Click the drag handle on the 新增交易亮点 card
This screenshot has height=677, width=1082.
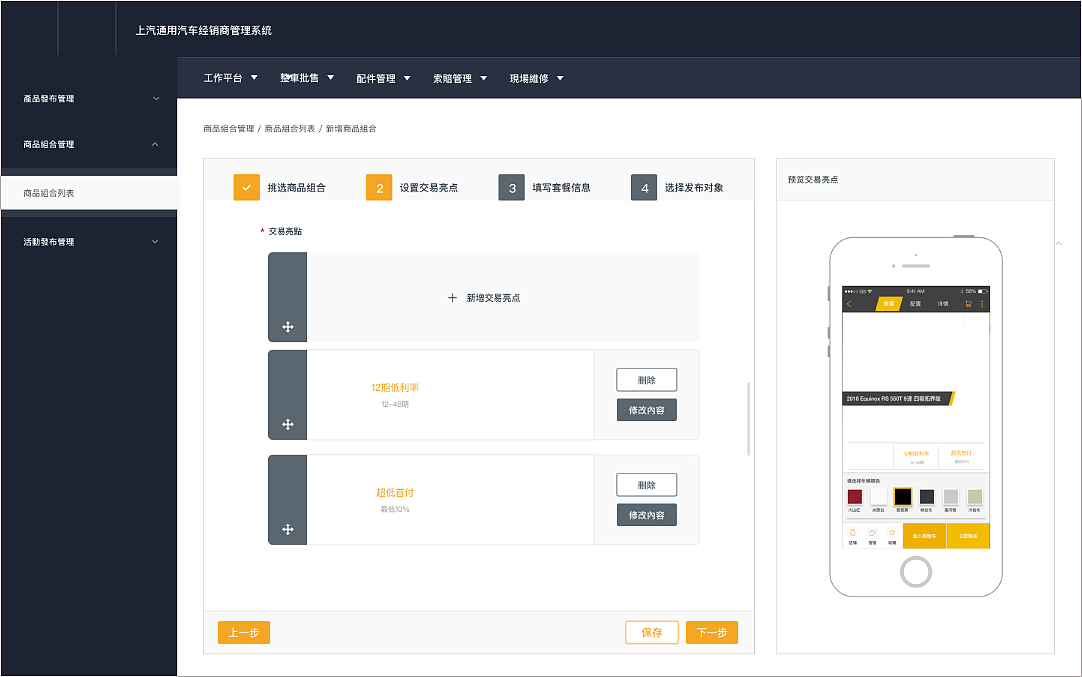click(288, 327)
